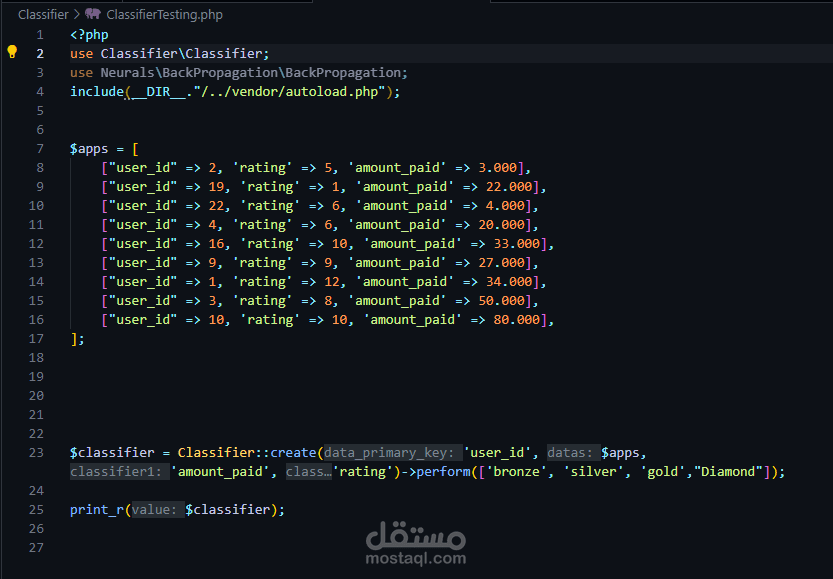Click amount 22.000 on line 9
833x579 pixels.
509,187
